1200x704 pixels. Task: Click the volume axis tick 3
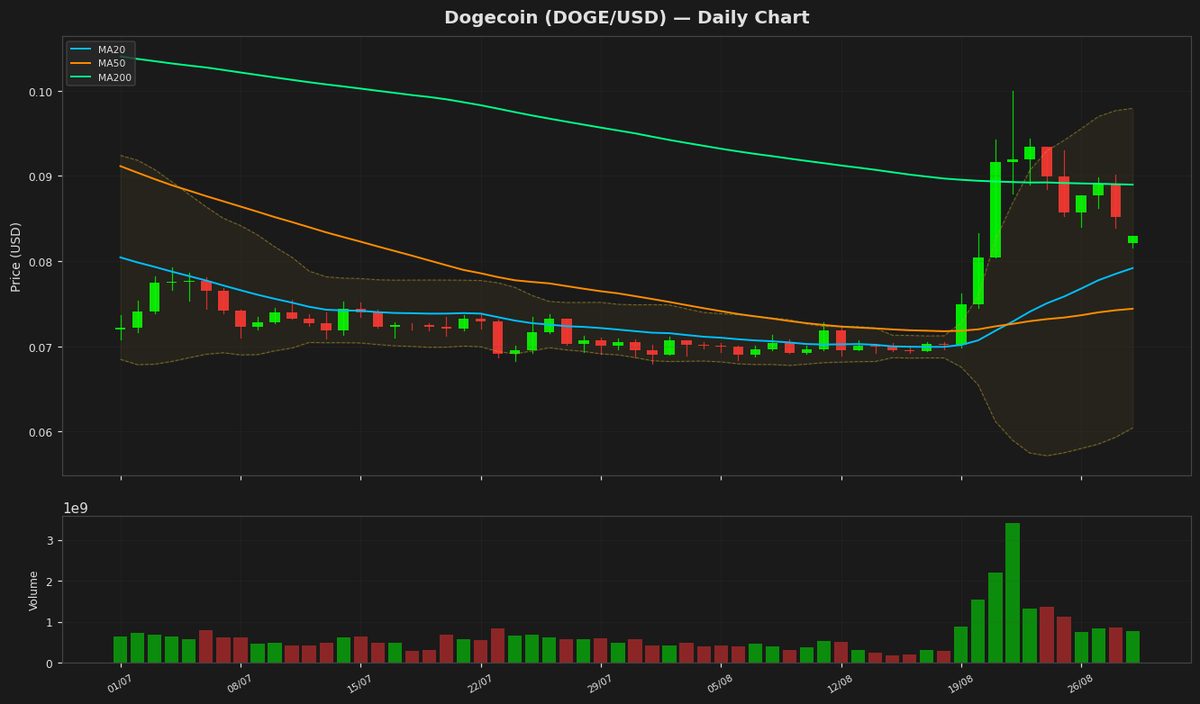(x=49, y=541)
